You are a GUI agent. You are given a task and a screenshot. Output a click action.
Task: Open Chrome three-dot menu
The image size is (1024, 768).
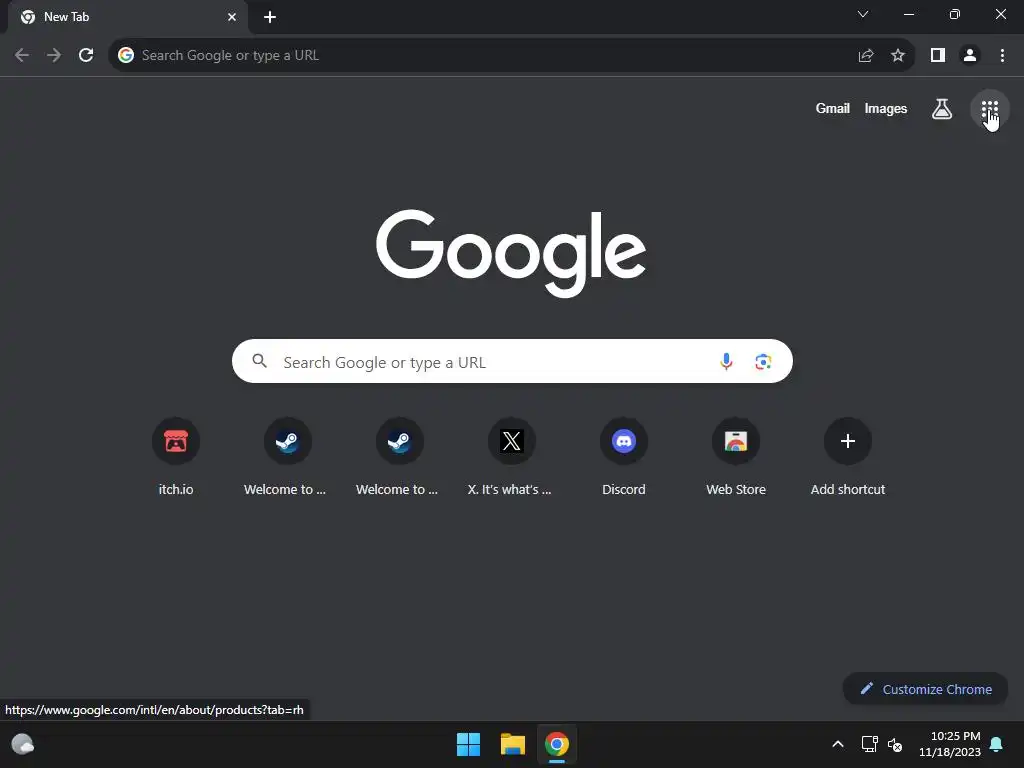point(1002,55)
